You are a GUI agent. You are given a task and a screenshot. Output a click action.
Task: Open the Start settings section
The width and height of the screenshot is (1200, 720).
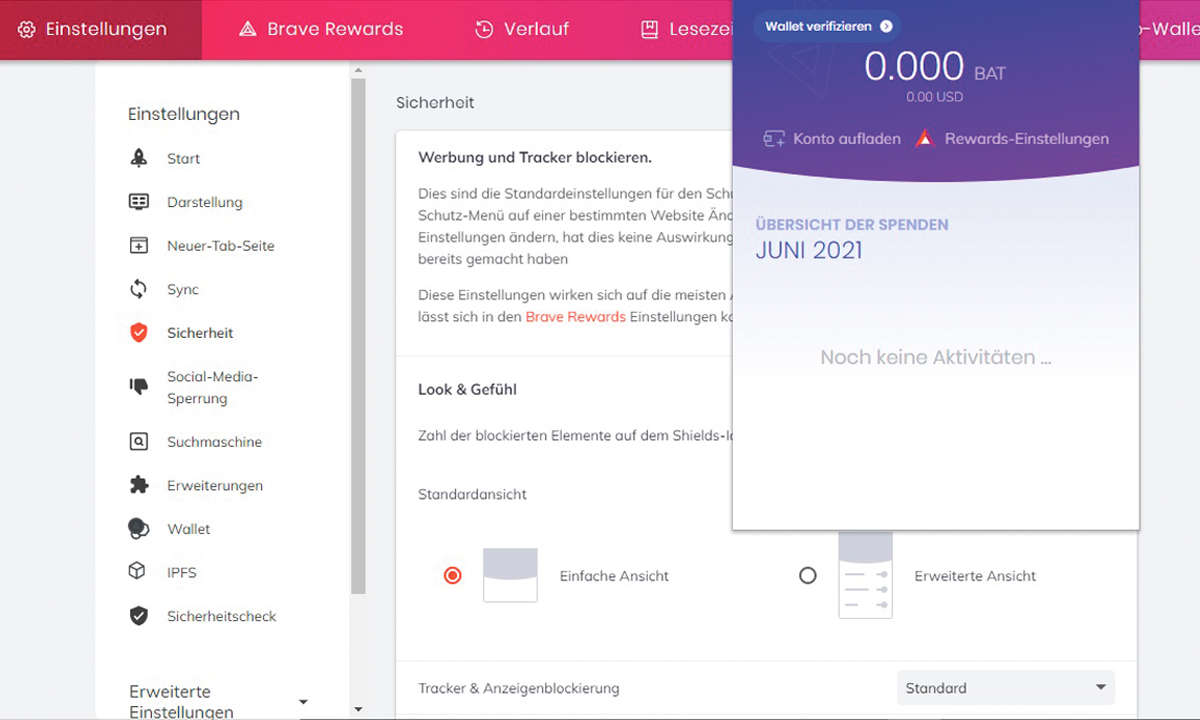point(183,158)
